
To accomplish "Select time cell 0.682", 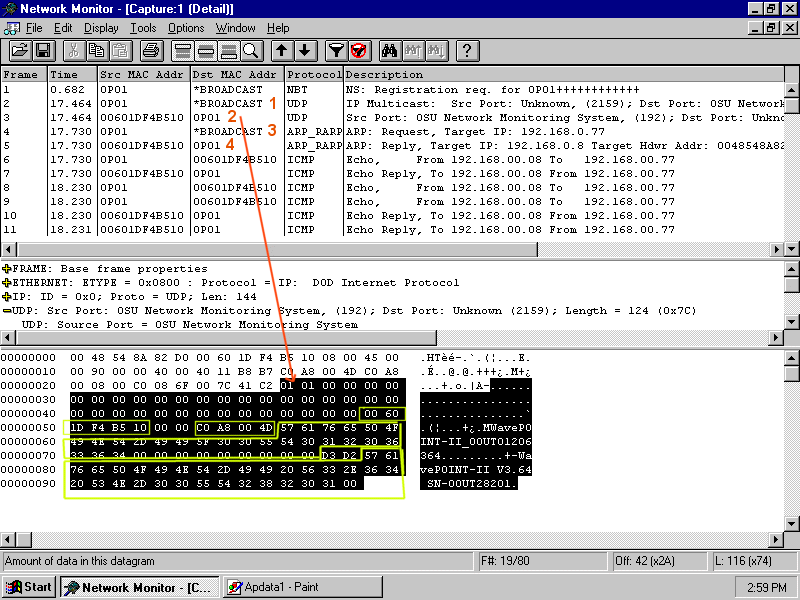I will point(67,90).
